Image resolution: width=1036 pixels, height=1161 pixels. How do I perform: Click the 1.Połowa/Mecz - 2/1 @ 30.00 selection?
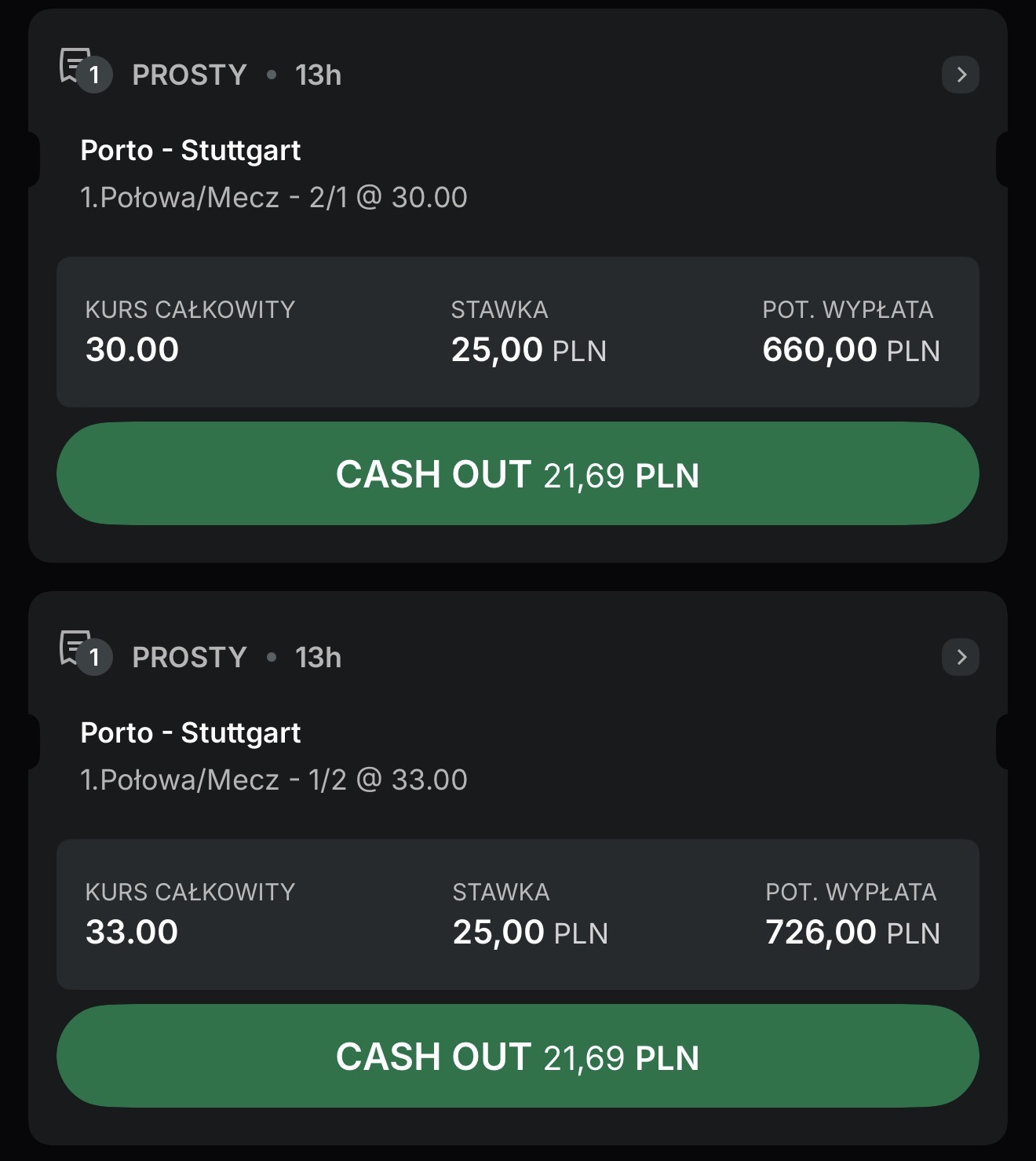[x=273, y=197]
